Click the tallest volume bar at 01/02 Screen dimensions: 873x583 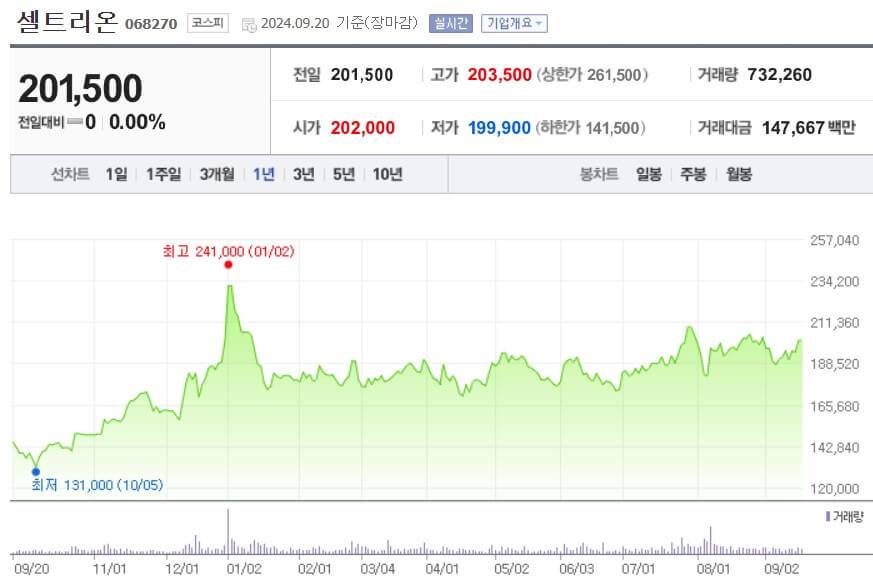(228, 531)
